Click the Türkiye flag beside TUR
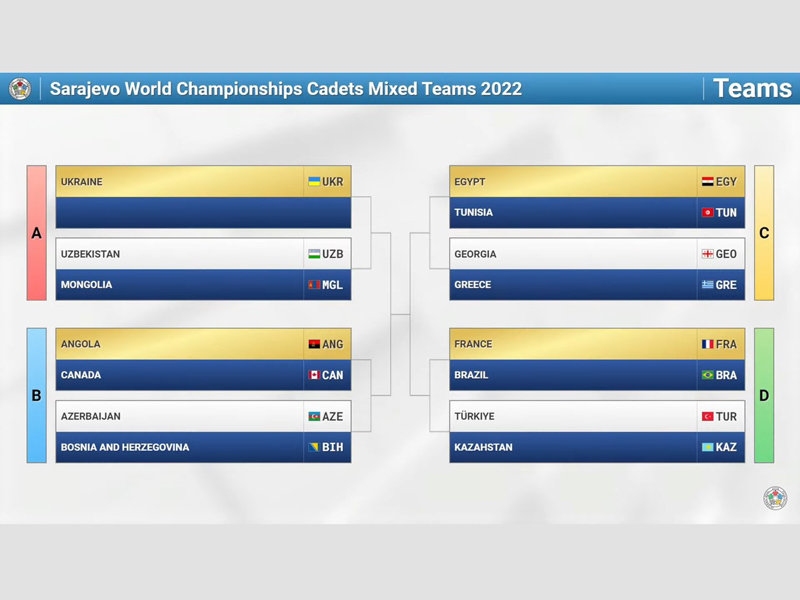The width and height of the screenshot is (800, 600). pos(708,416)
